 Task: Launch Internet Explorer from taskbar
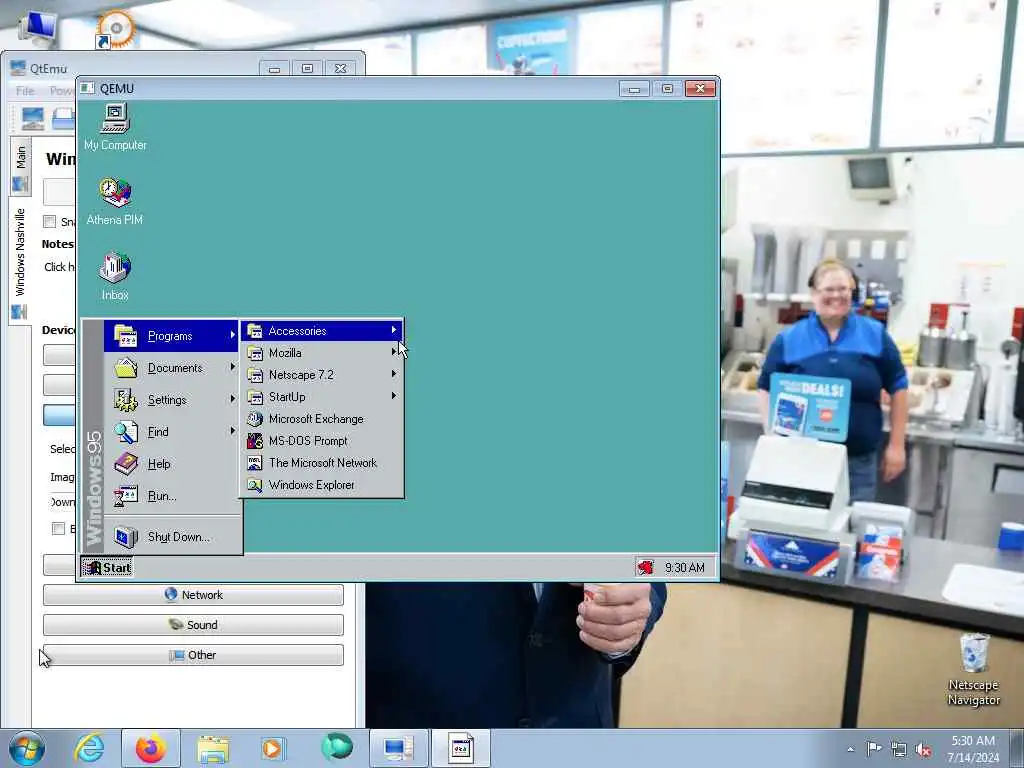point(89,748)
